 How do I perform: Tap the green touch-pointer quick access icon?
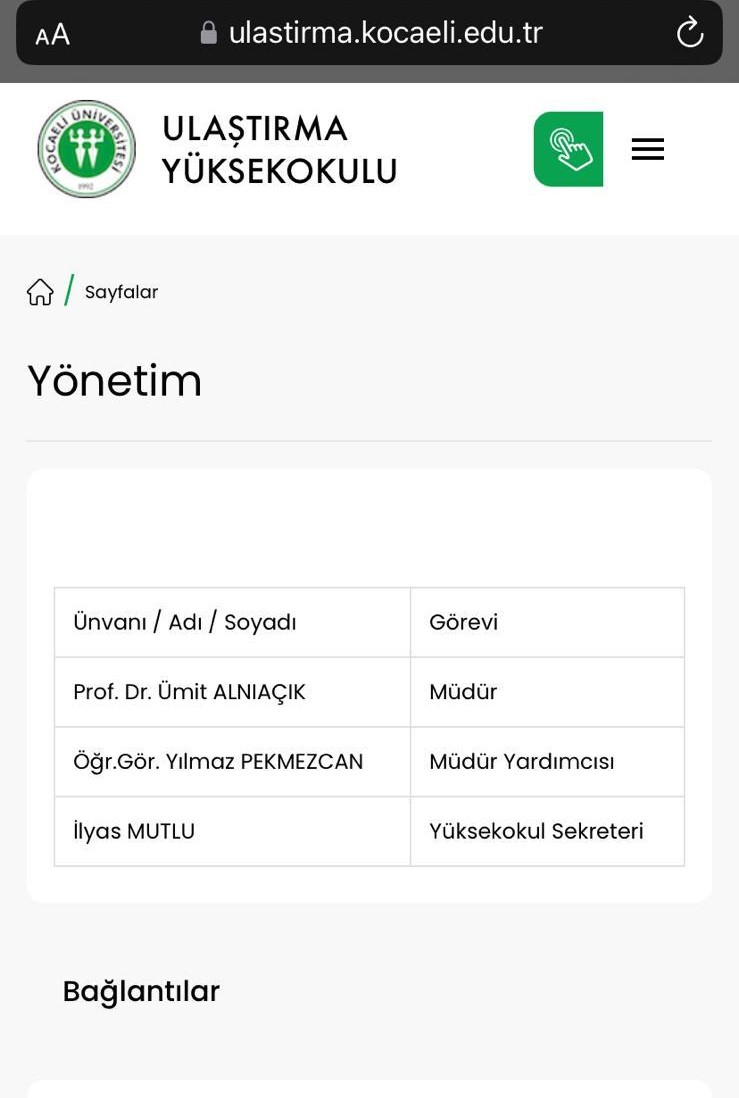[568, 149]
